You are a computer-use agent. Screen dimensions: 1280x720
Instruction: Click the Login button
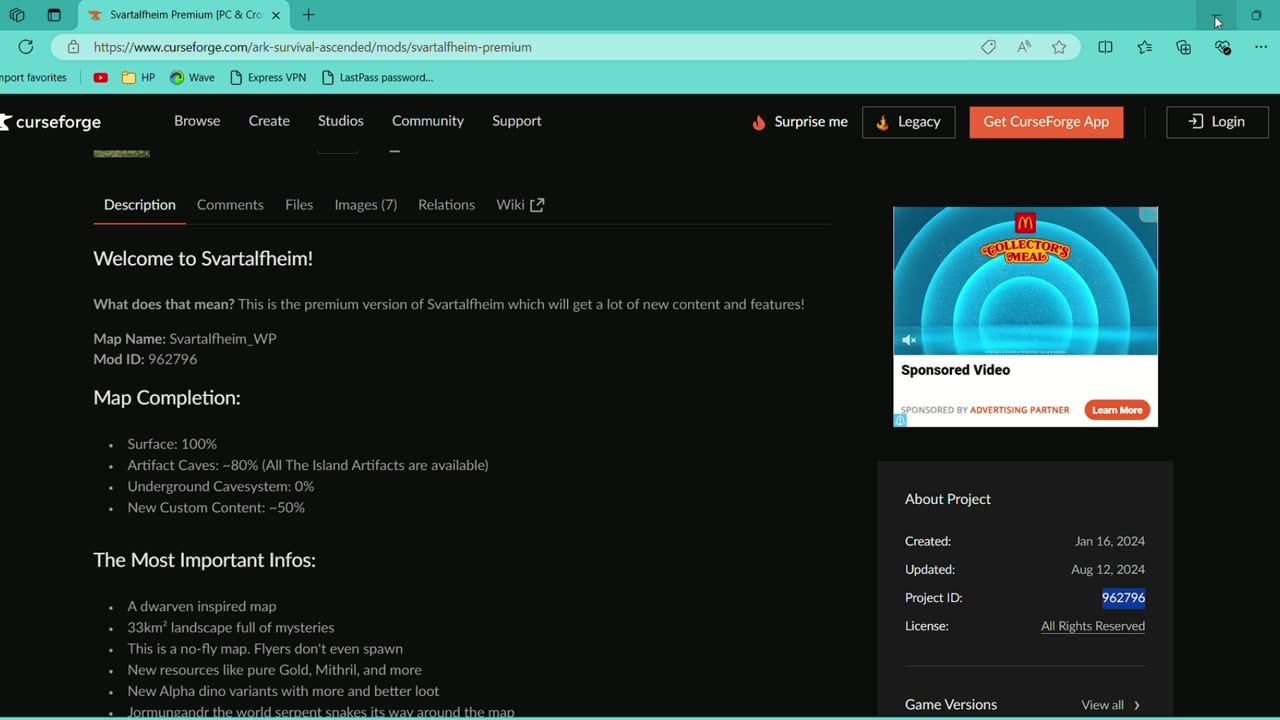1217,122
